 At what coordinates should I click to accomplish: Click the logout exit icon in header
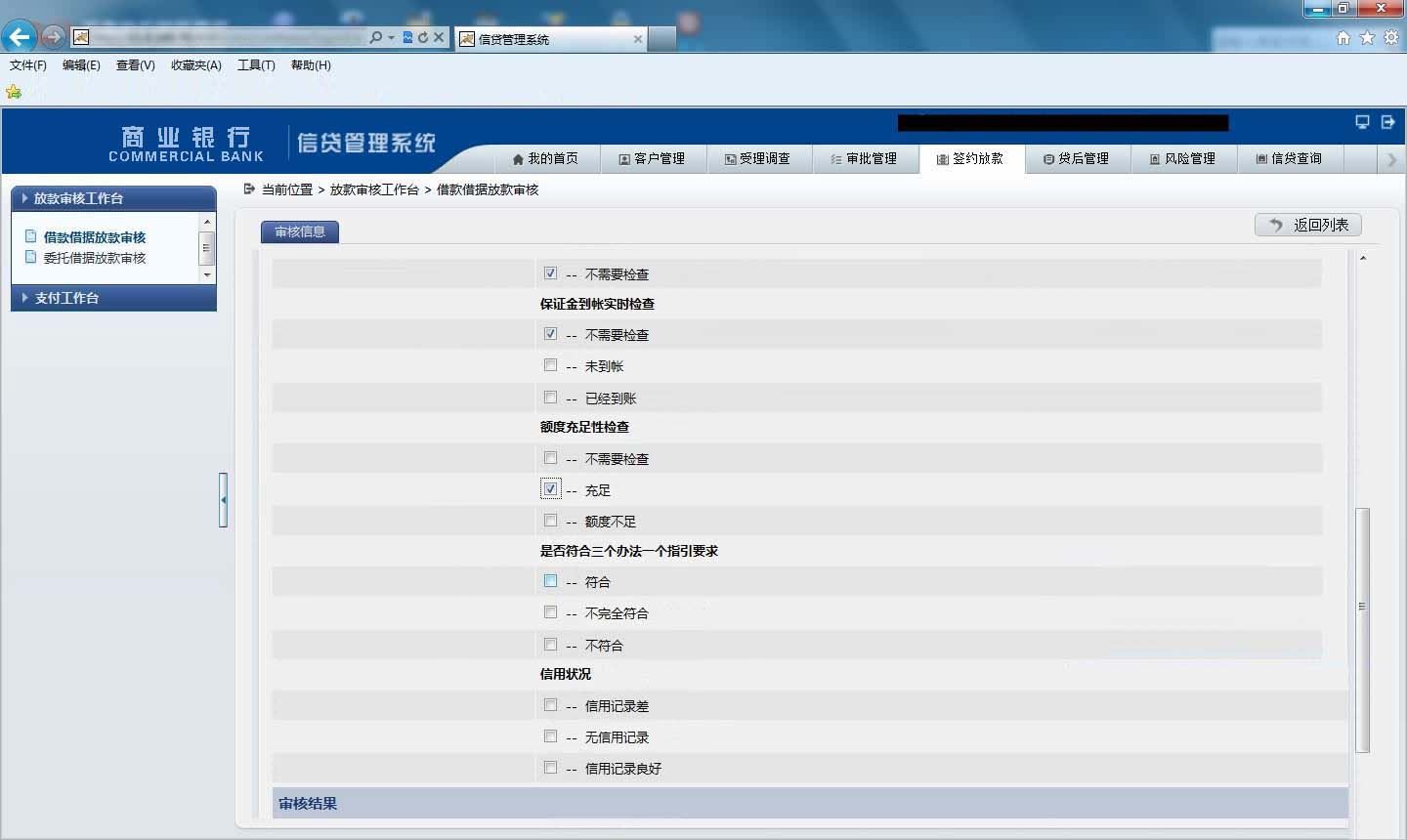pyautogui.click(x=1387, y=122)
